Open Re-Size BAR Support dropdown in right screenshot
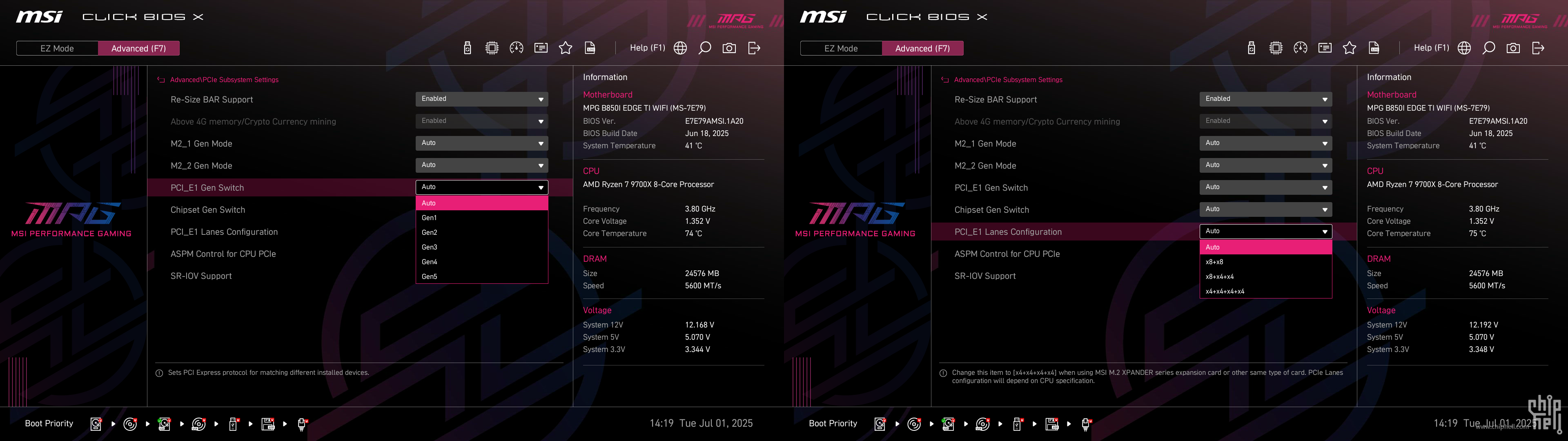This screenshot has height=441, width=1568. 1265,99
